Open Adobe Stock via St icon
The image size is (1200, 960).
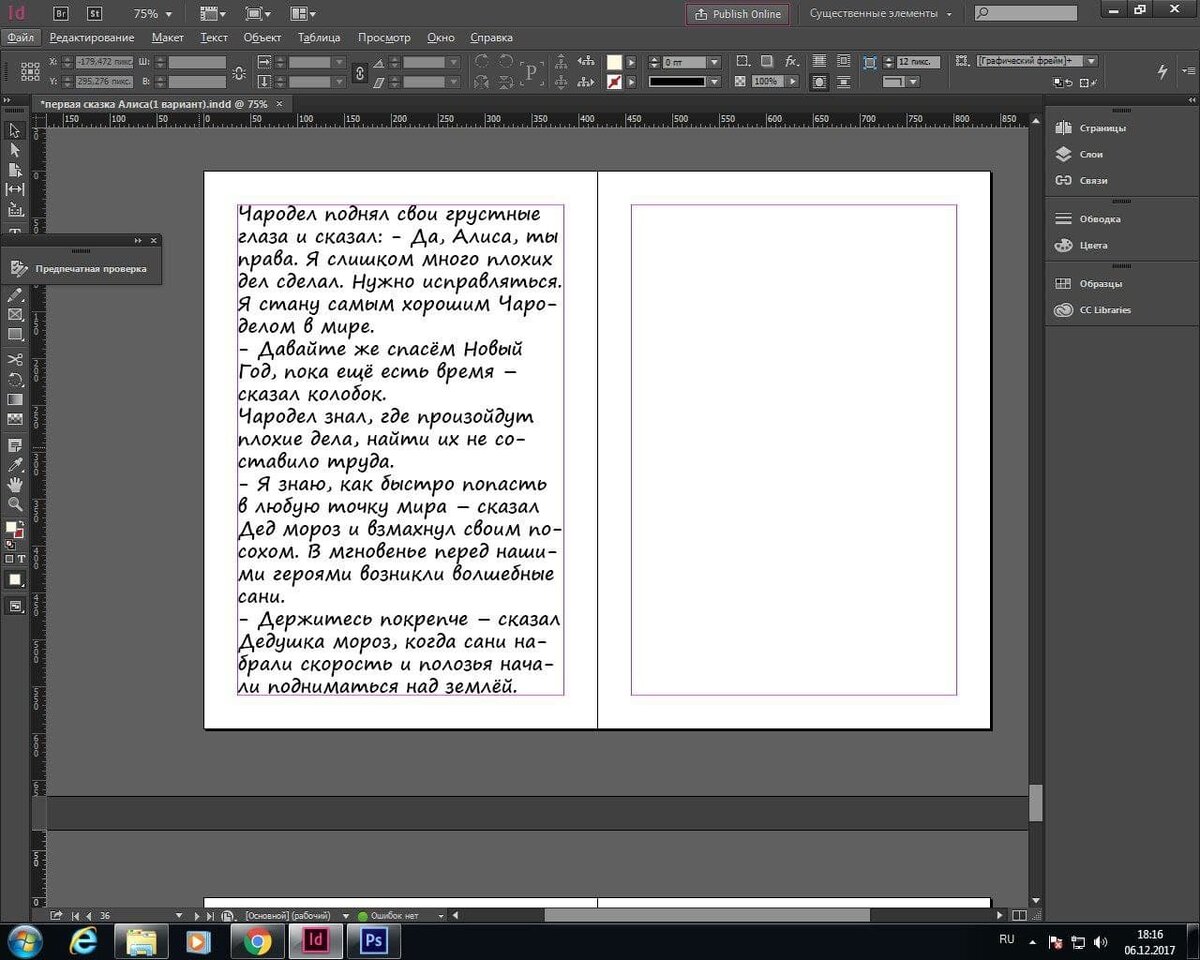(93, 14)
